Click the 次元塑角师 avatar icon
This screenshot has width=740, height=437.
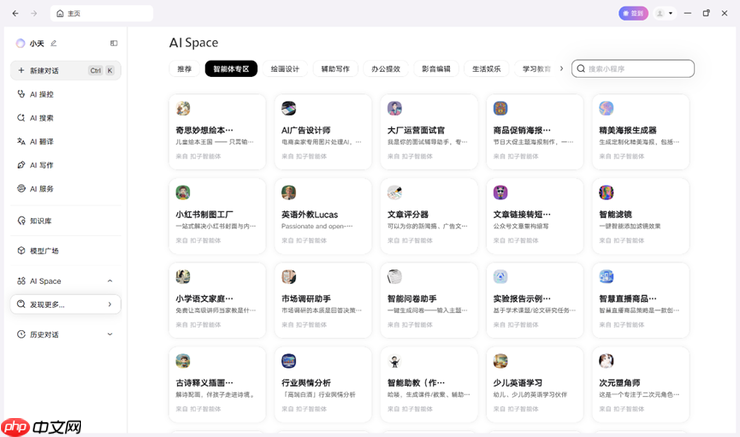pyautogui.click(x=606, y=361)
